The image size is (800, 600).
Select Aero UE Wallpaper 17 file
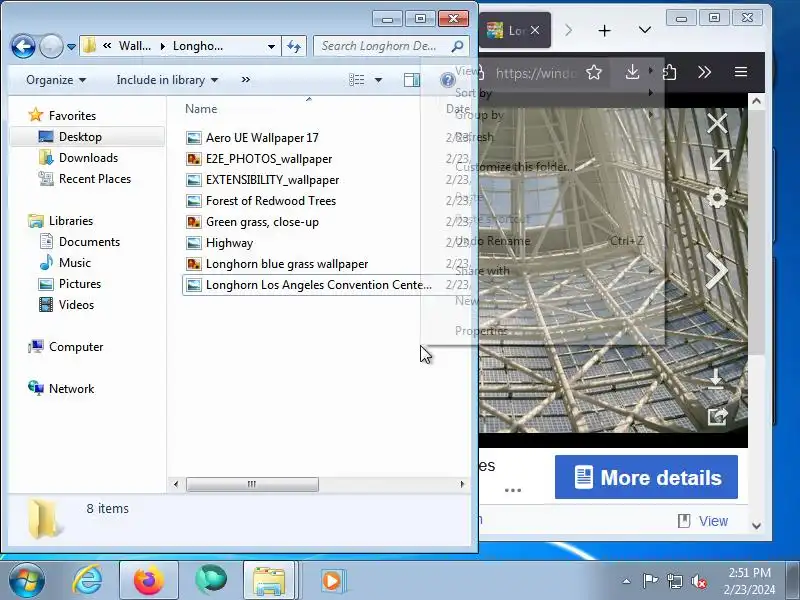point(262,138)
